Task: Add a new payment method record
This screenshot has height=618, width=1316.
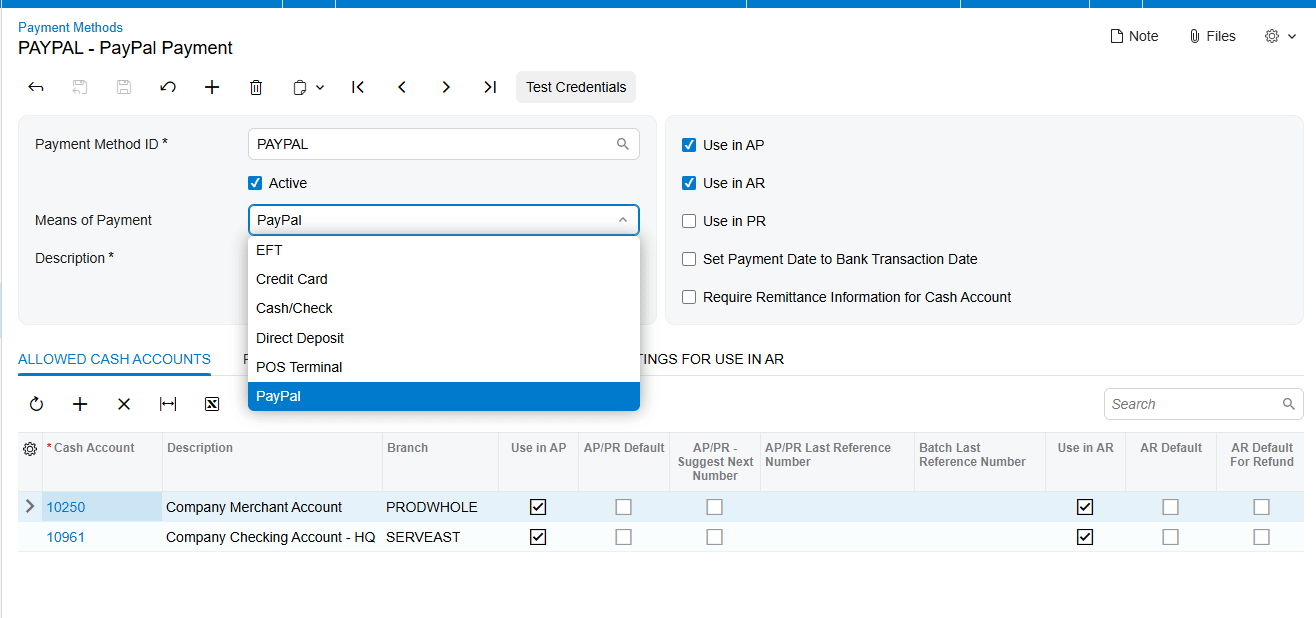Action: (212, 87)
